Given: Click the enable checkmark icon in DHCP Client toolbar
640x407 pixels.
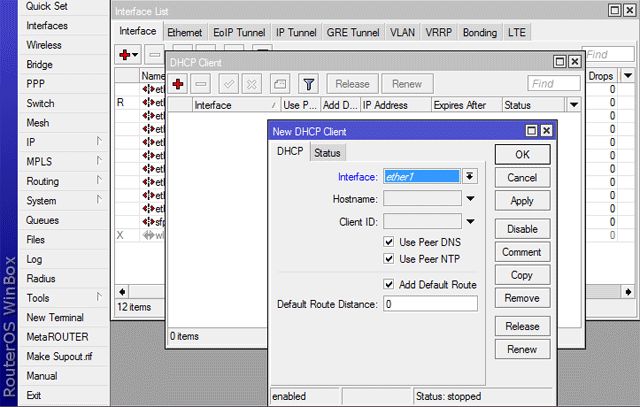Looking at the screenshot, I should point(229,85).
